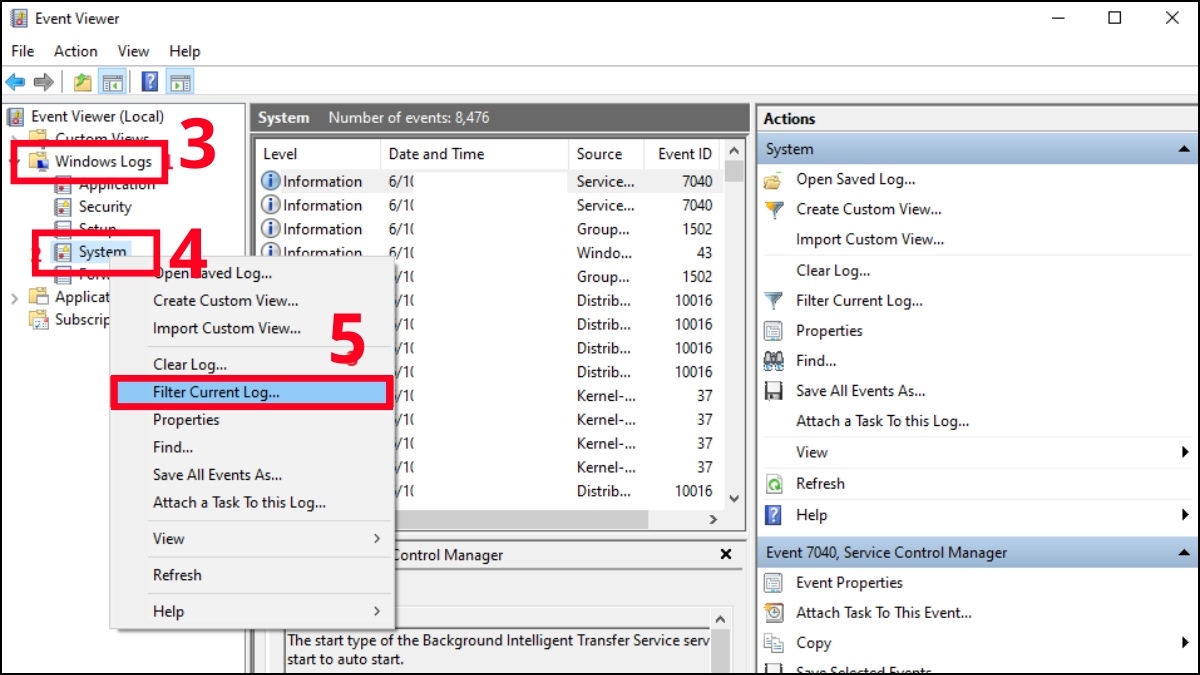Click Save All Events As disk icon
Image resolution: width=1200 pixels, height=675 pixels.
(773, 391)
